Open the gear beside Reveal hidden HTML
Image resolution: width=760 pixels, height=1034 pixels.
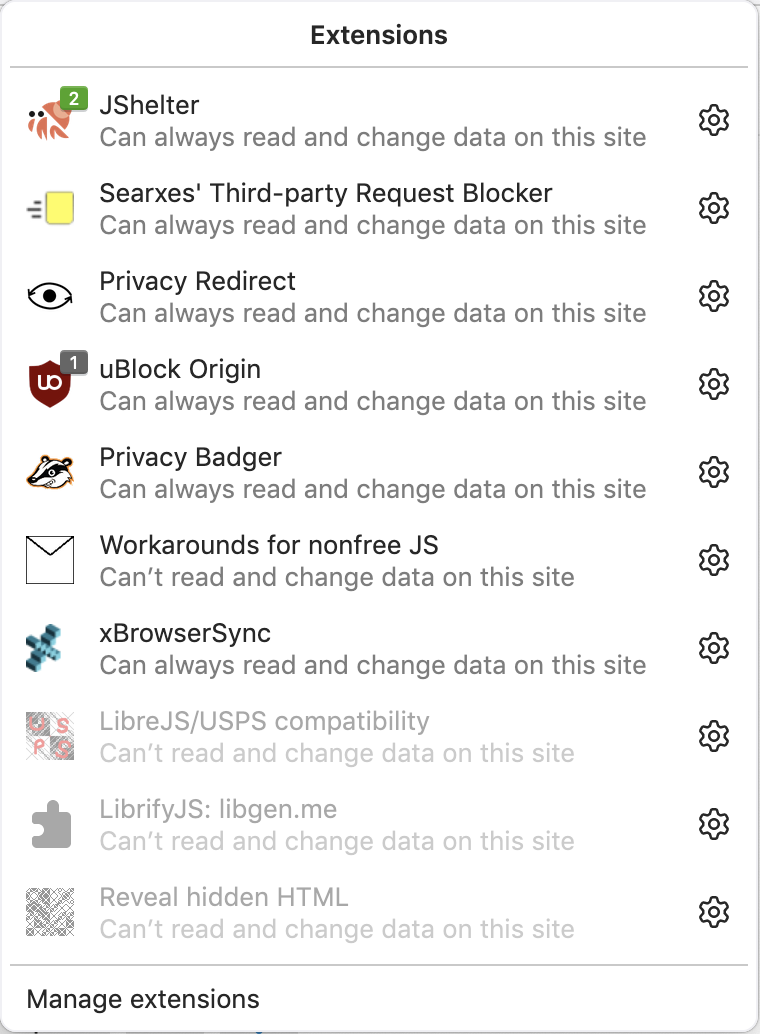(714, 912)
